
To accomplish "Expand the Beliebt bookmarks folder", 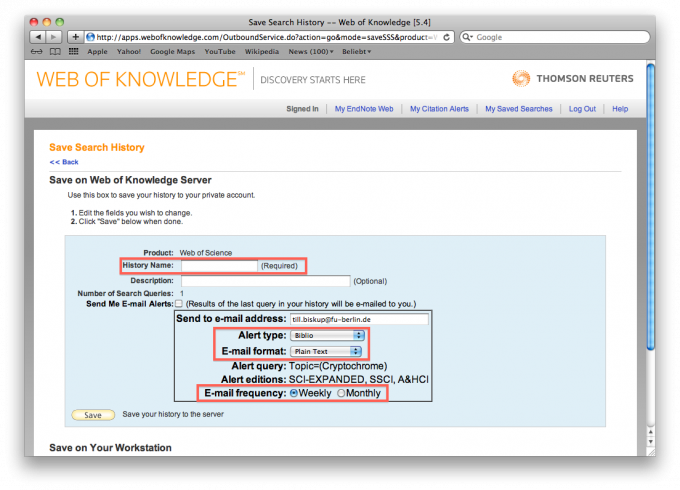I will click(356, 52).
